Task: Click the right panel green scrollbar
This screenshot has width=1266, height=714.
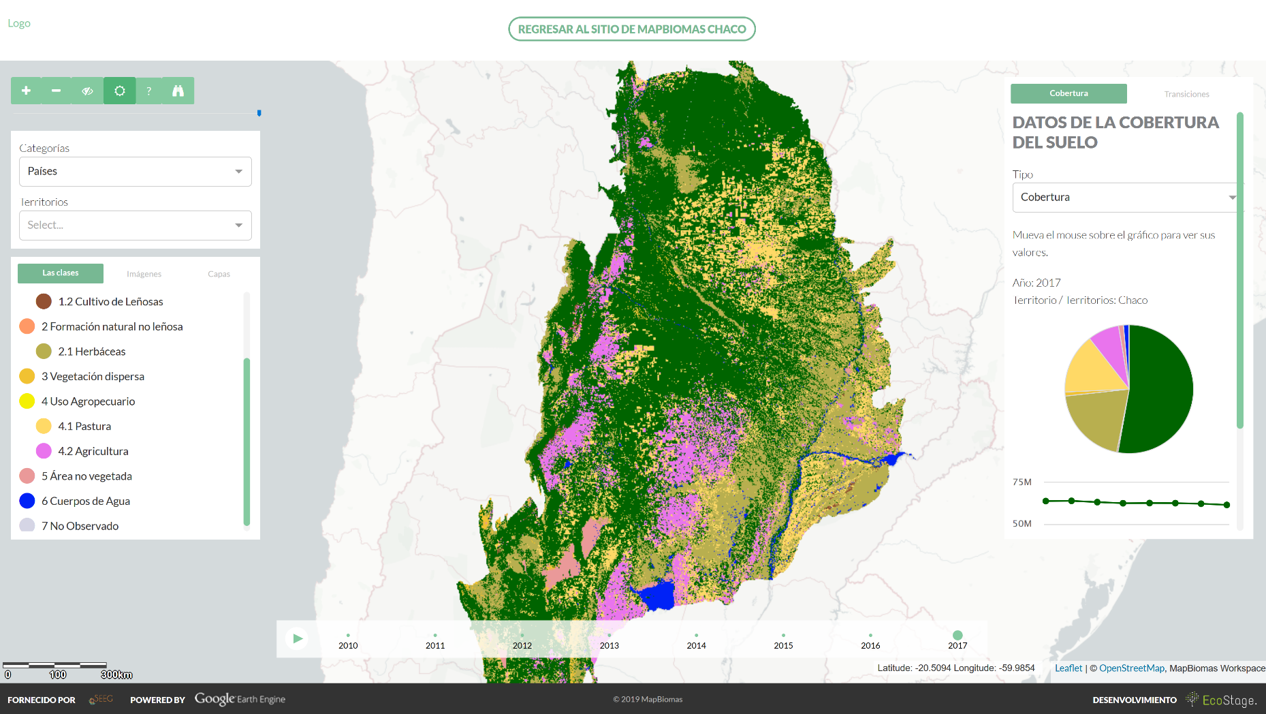Action: [1240, 270]
